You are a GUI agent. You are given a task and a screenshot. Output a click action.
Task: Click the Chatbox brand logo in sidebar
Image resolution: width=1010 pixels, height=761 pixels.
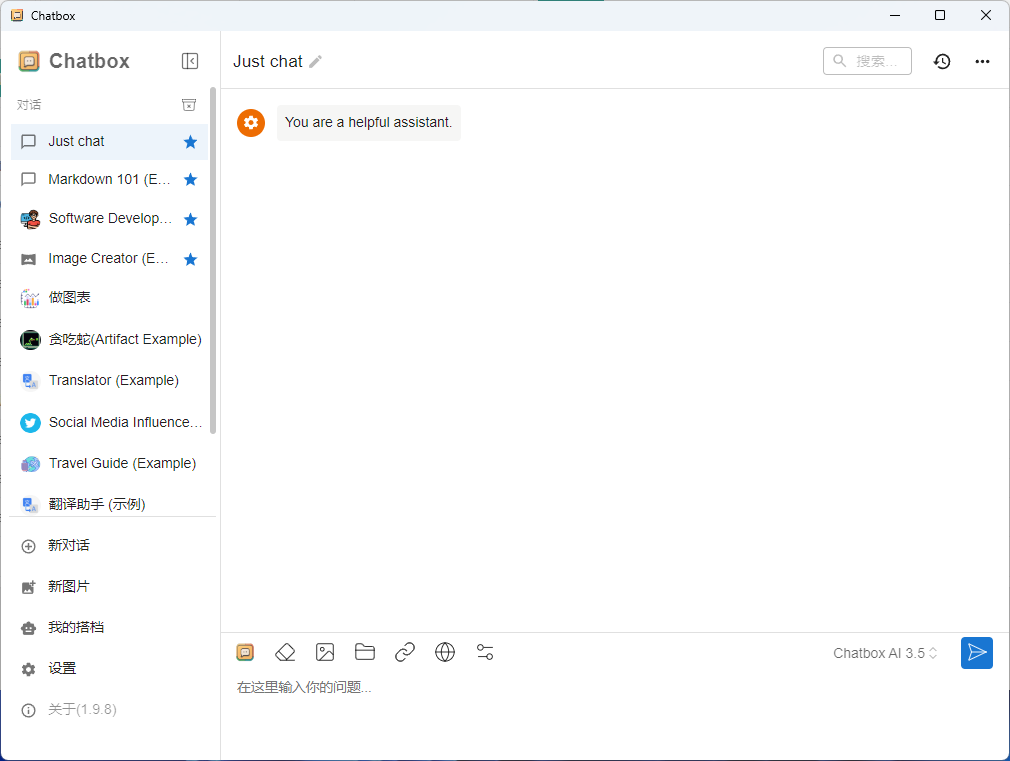(29, 61)
